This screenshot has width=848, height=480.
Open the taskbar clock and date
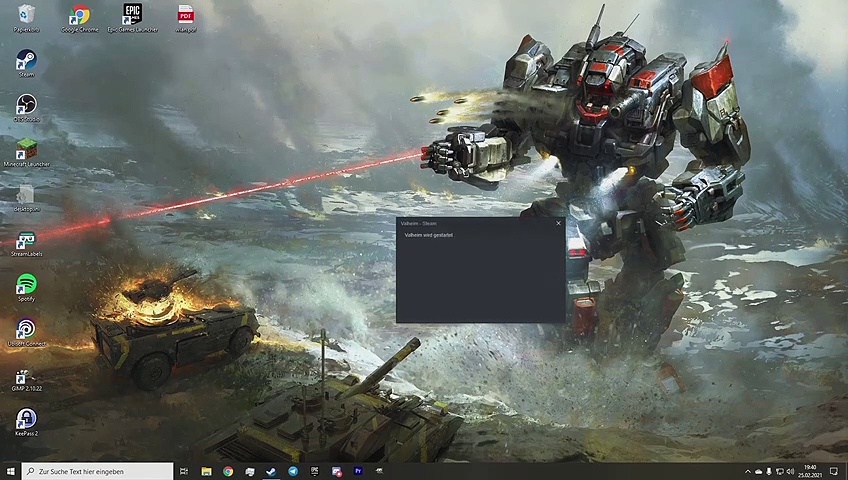810,471
